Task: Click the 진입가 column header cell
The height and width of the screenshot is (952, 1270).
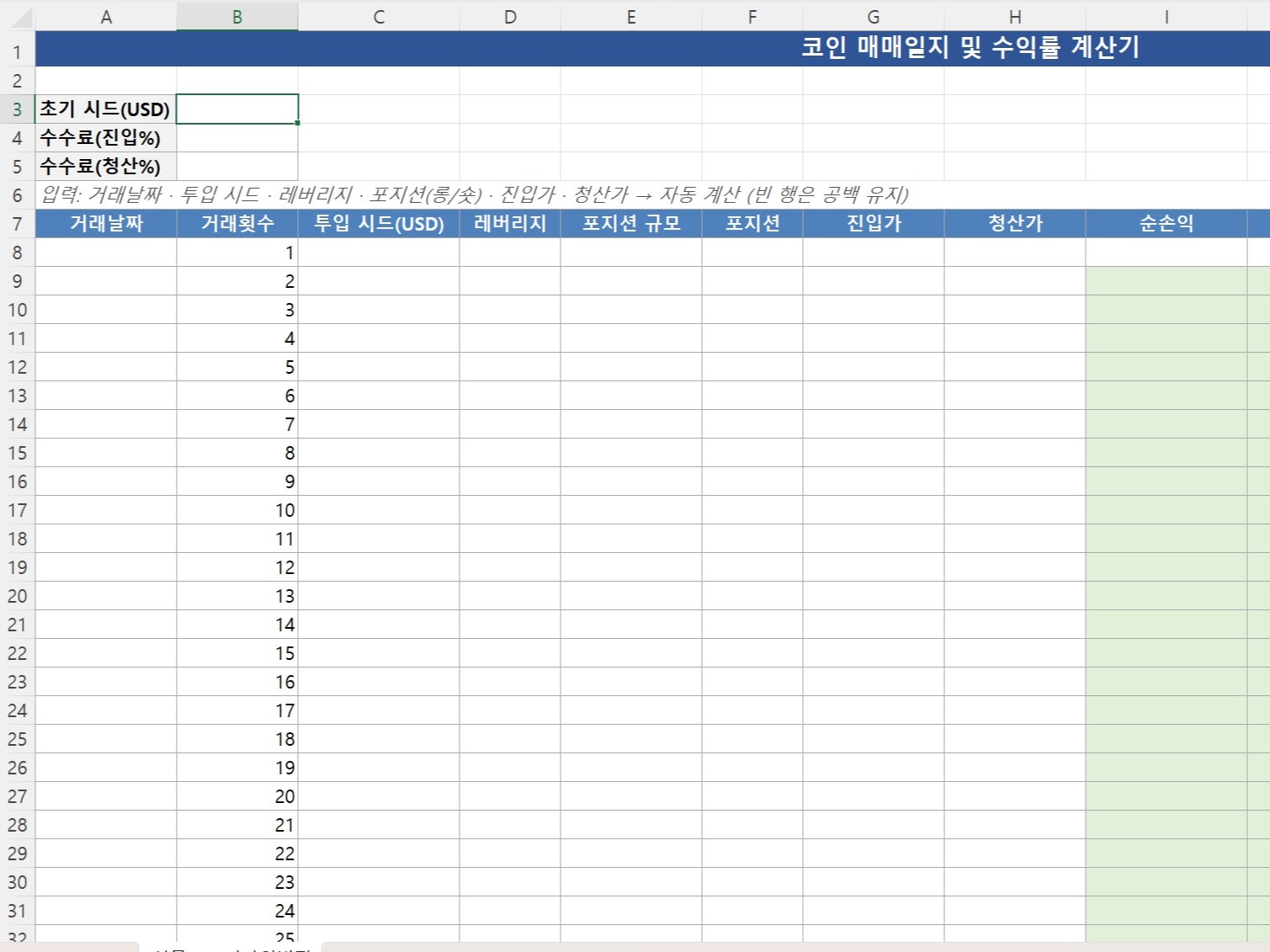Action: [x=873, y=224]
